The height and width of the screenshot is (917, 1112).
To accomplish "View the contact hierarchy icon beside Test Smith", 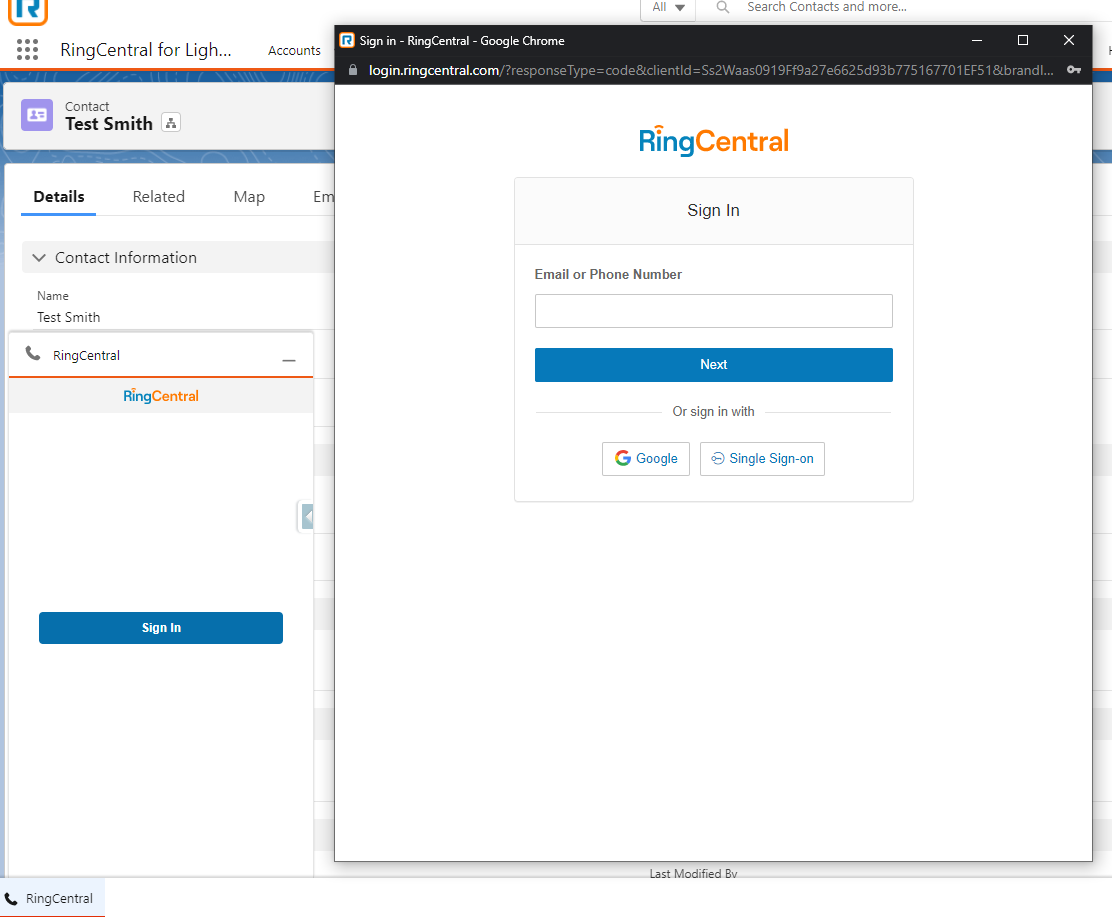I will (x=171, y=123).
